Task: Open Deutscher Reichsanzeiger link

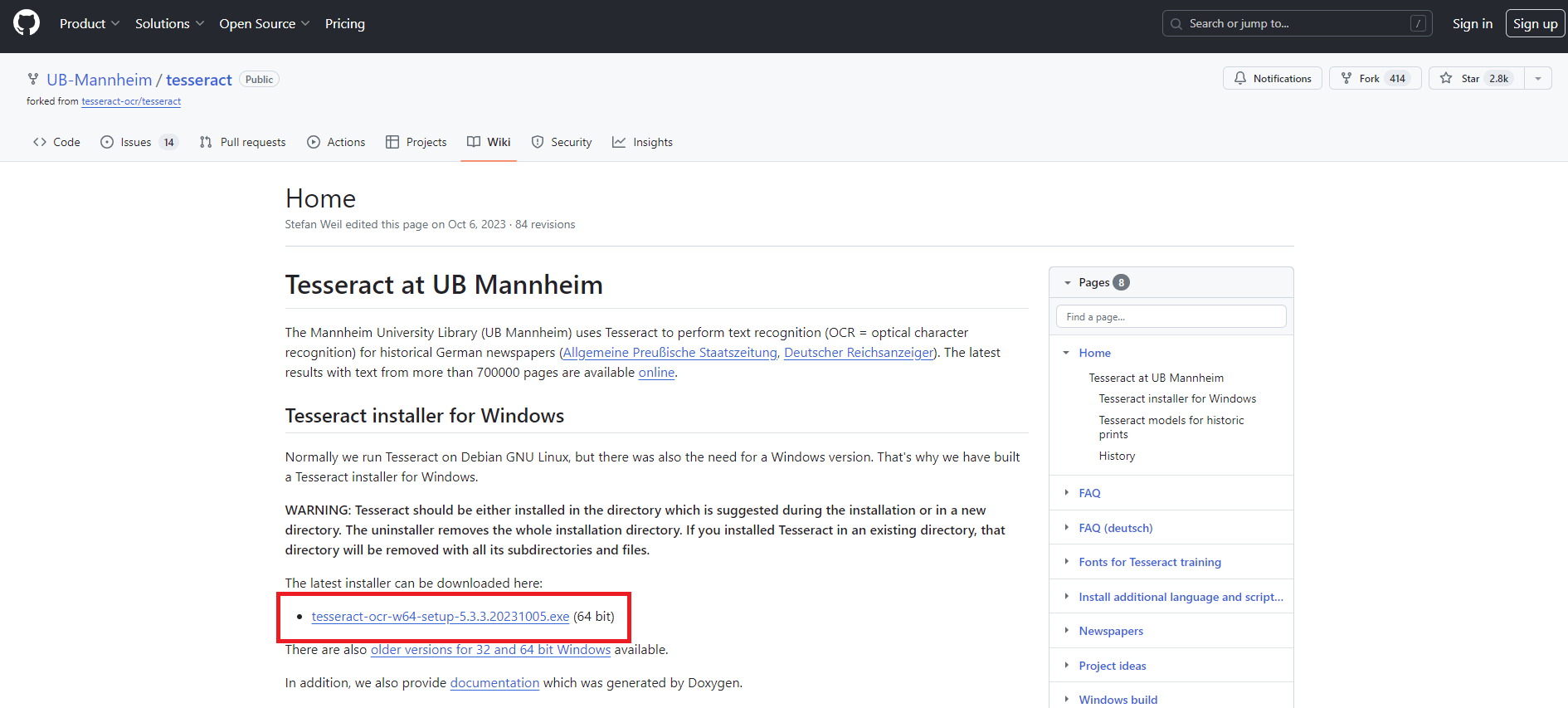Action: (x=859, y=352)
